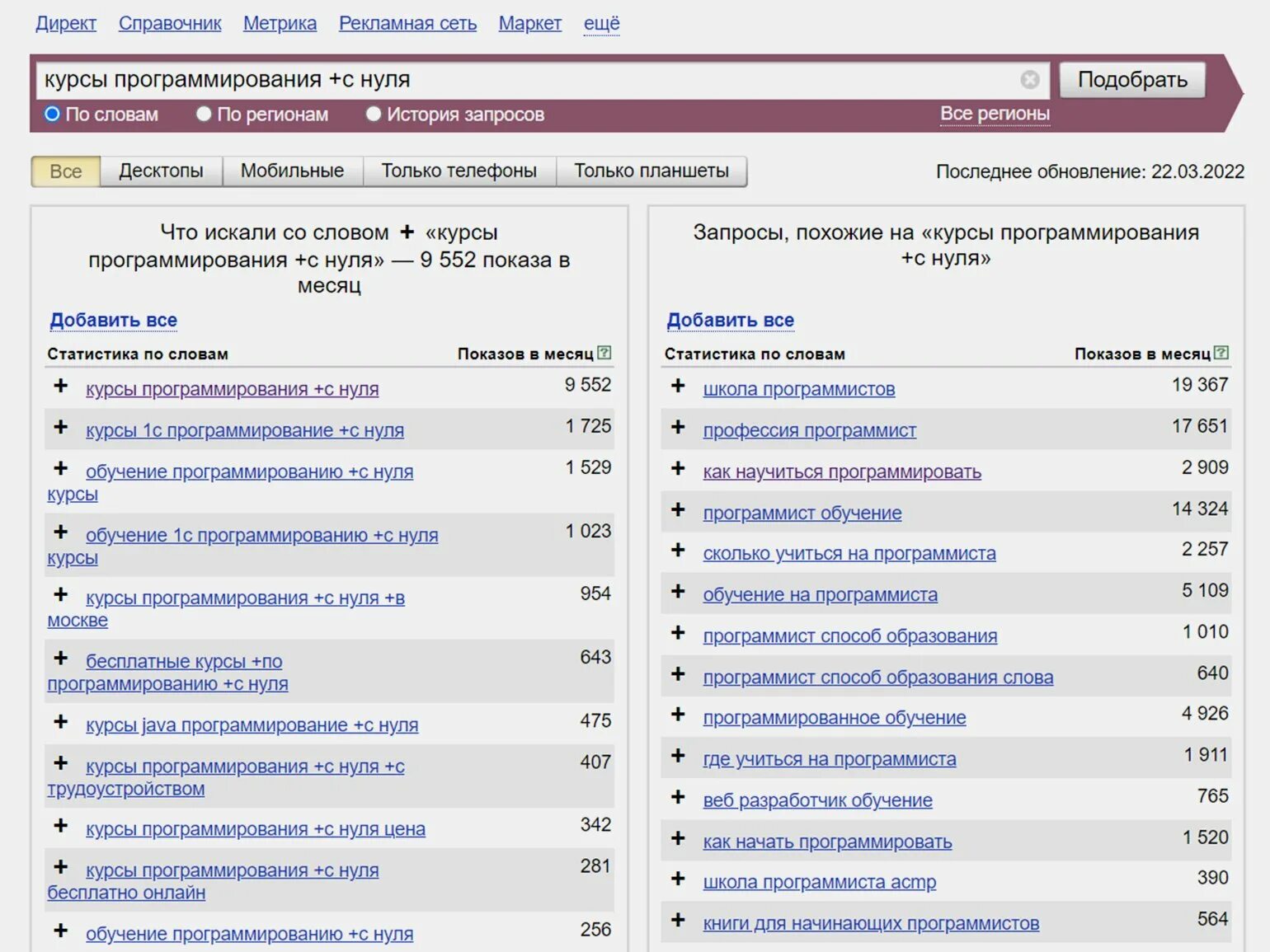Open 'школа программиста acmp' query link
The height and width of the screenshot is (952, 1270).
(819, 882)
